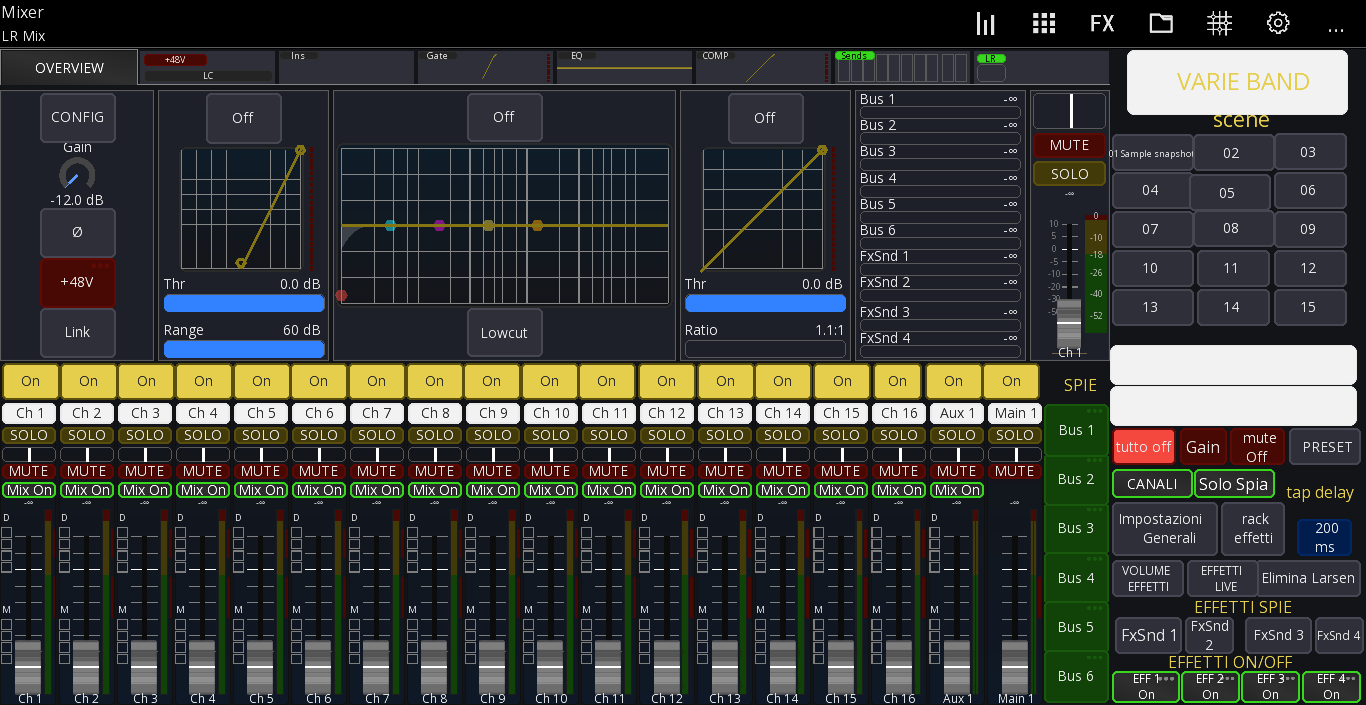Adjust the compressor Thr slider

coord(765,303)
